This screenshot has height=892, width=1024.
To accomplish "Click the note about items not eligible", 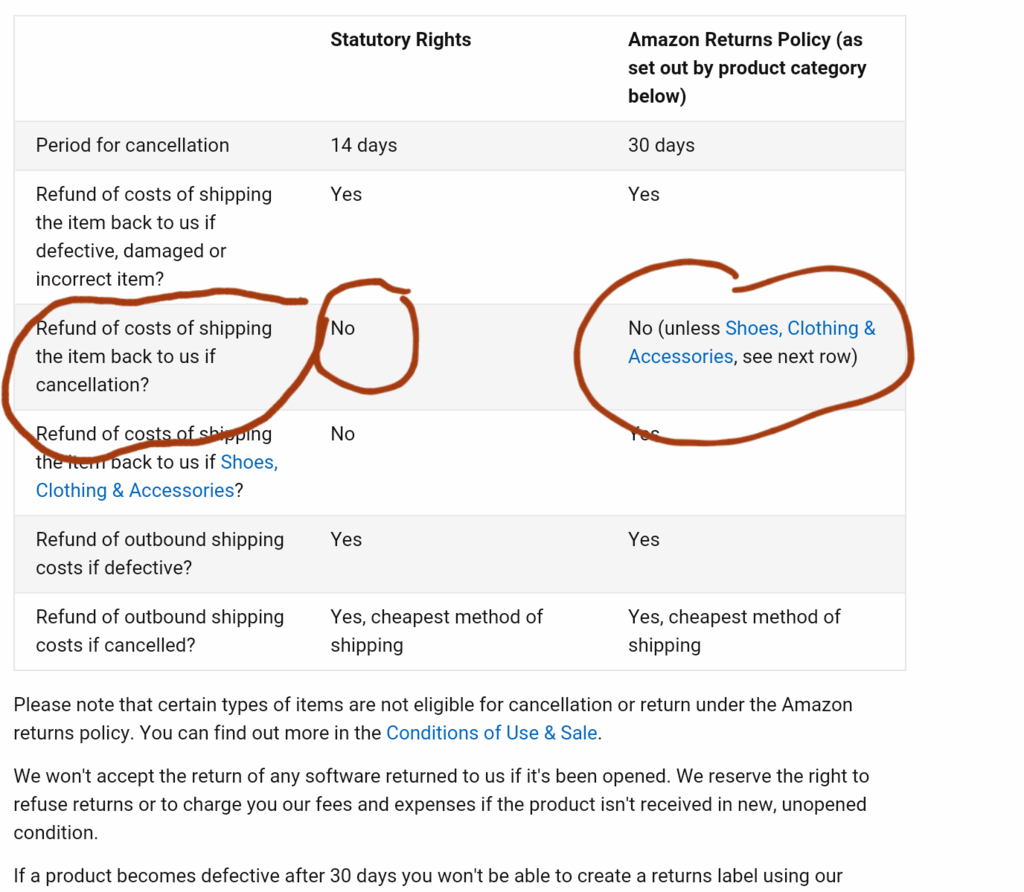I will click(x=433, y=718).
